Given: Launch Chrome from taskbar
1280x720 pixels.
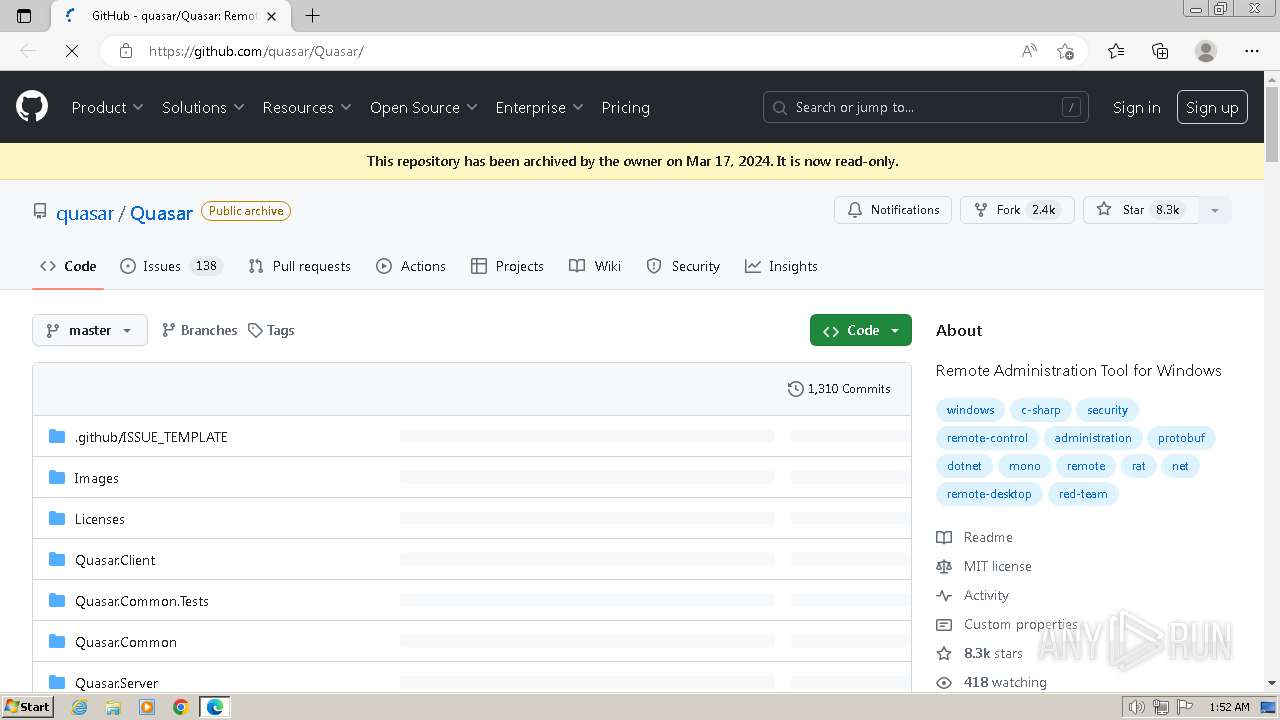Looking at the screenshot, I should [181, 707].
